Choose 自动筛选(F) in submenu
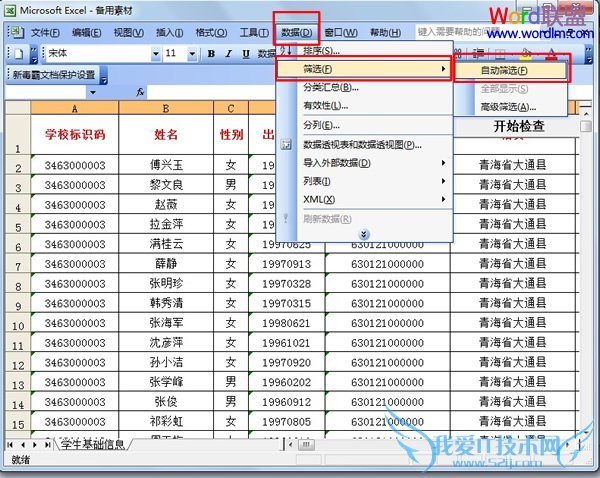Viewport: 600px width, 478px height. 510,70
